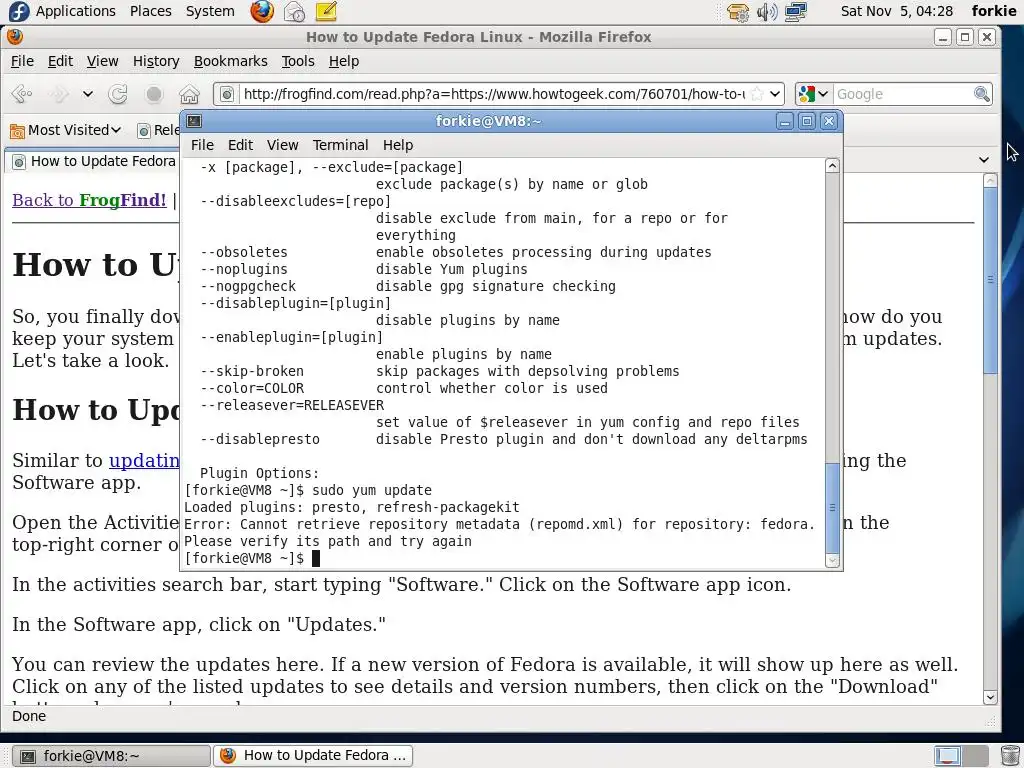The width and height of the screenshot is (1024, 768).
Task: Follow the Back to FrogFind! link
Action: (89, 200)
